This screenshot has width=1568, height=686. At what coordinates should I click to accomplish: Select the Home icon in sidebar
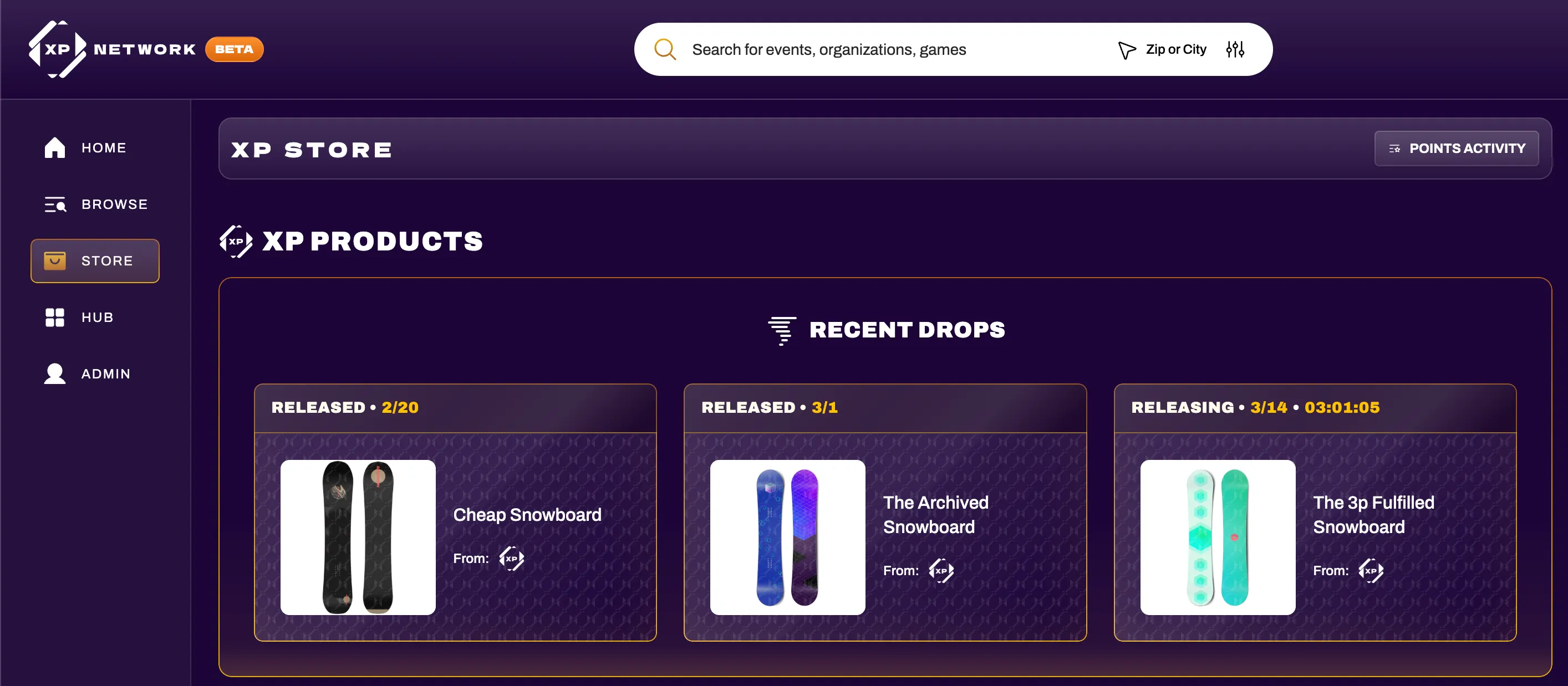[x=54, y=147]
